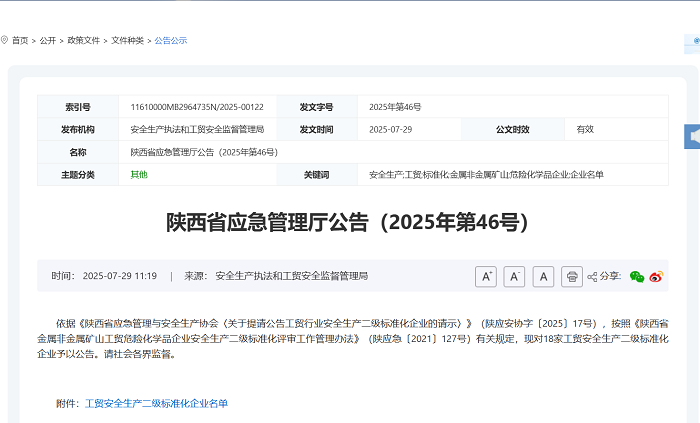Select 公告公示 breadcrumb link
Screen dimensions: 700x423
(x=170, y=41)
